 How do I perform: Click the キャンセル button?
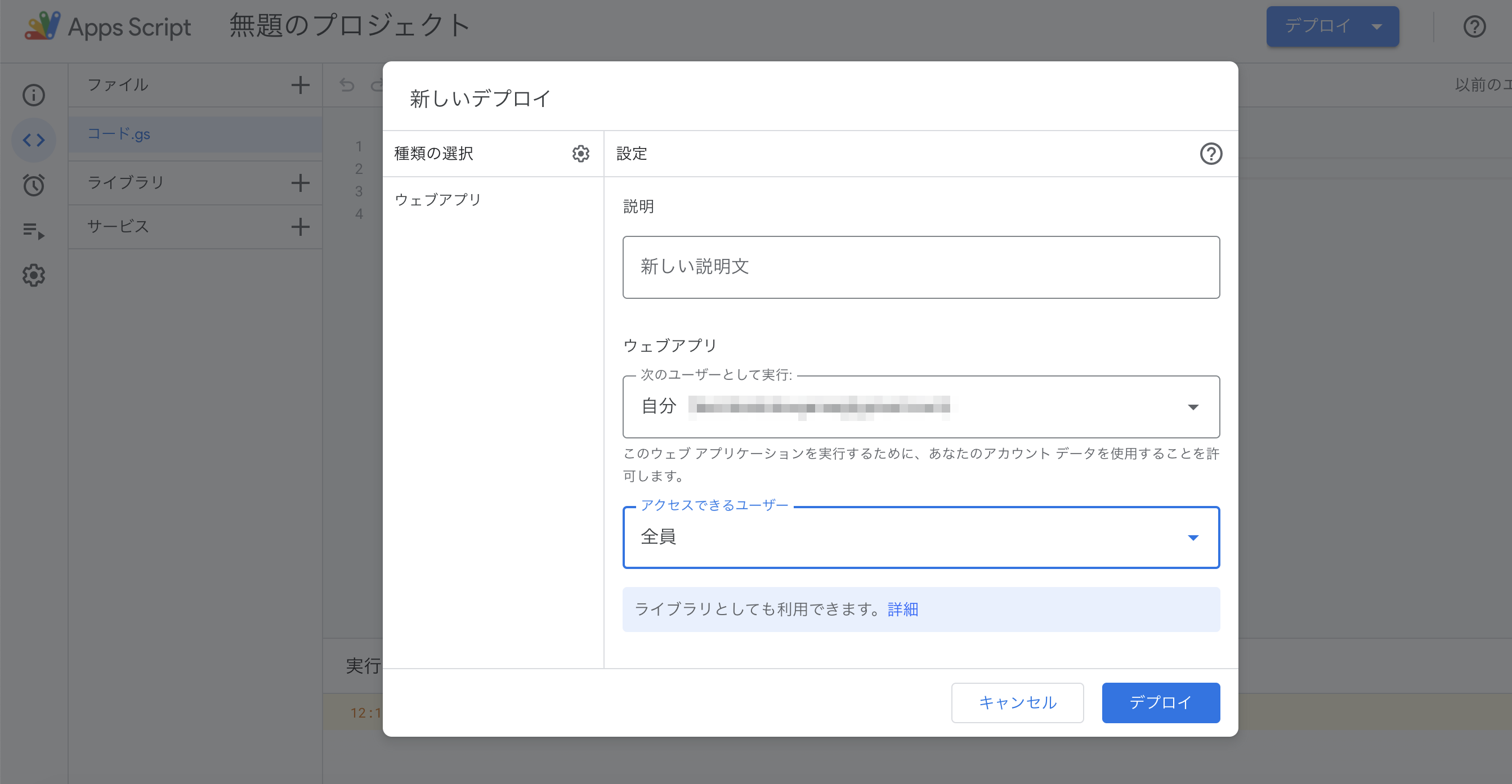1017,702
